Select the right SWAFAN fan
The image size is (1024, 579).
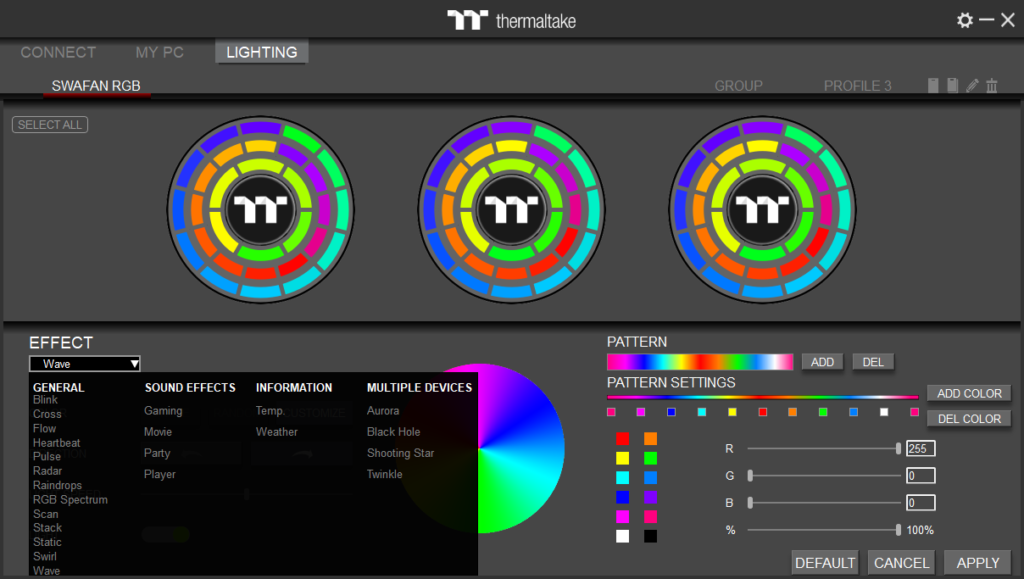(x=762, y=210)
